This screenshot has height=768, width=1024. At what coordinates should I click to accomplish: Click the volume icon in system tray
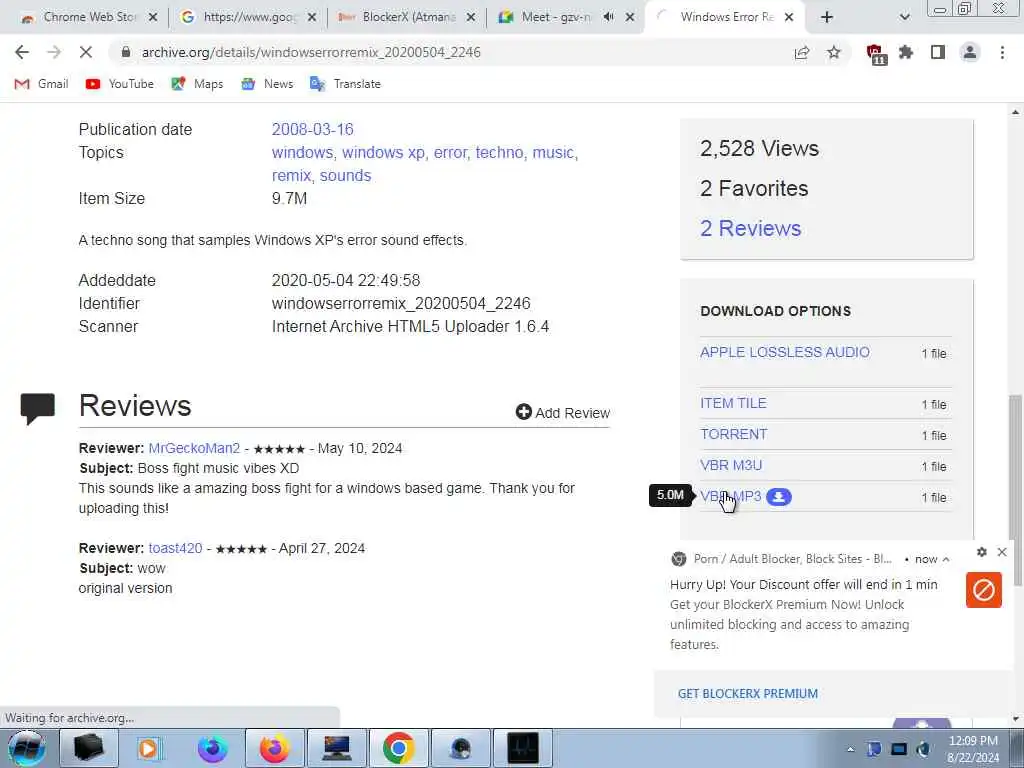[923, 749]
